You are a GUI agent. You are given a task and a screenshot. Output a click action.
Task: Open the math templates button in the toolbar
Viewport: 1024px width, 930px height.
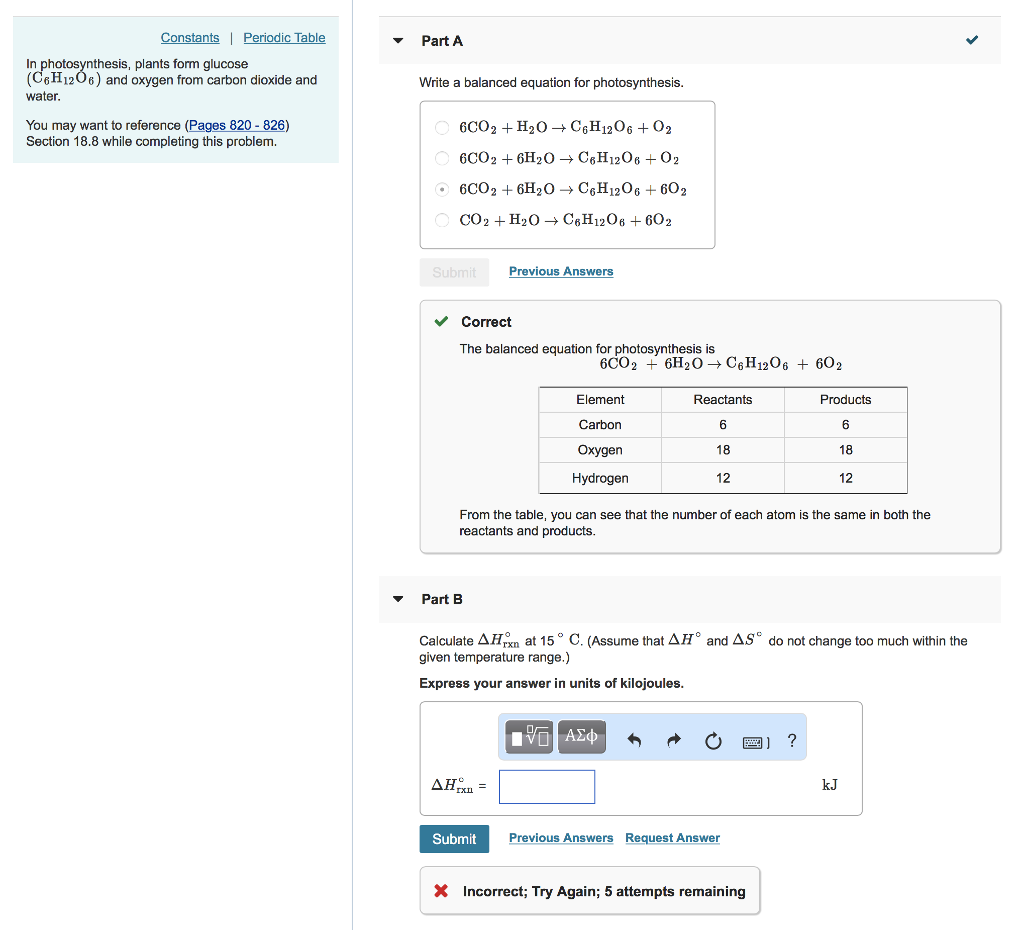(x=529, y=737)
